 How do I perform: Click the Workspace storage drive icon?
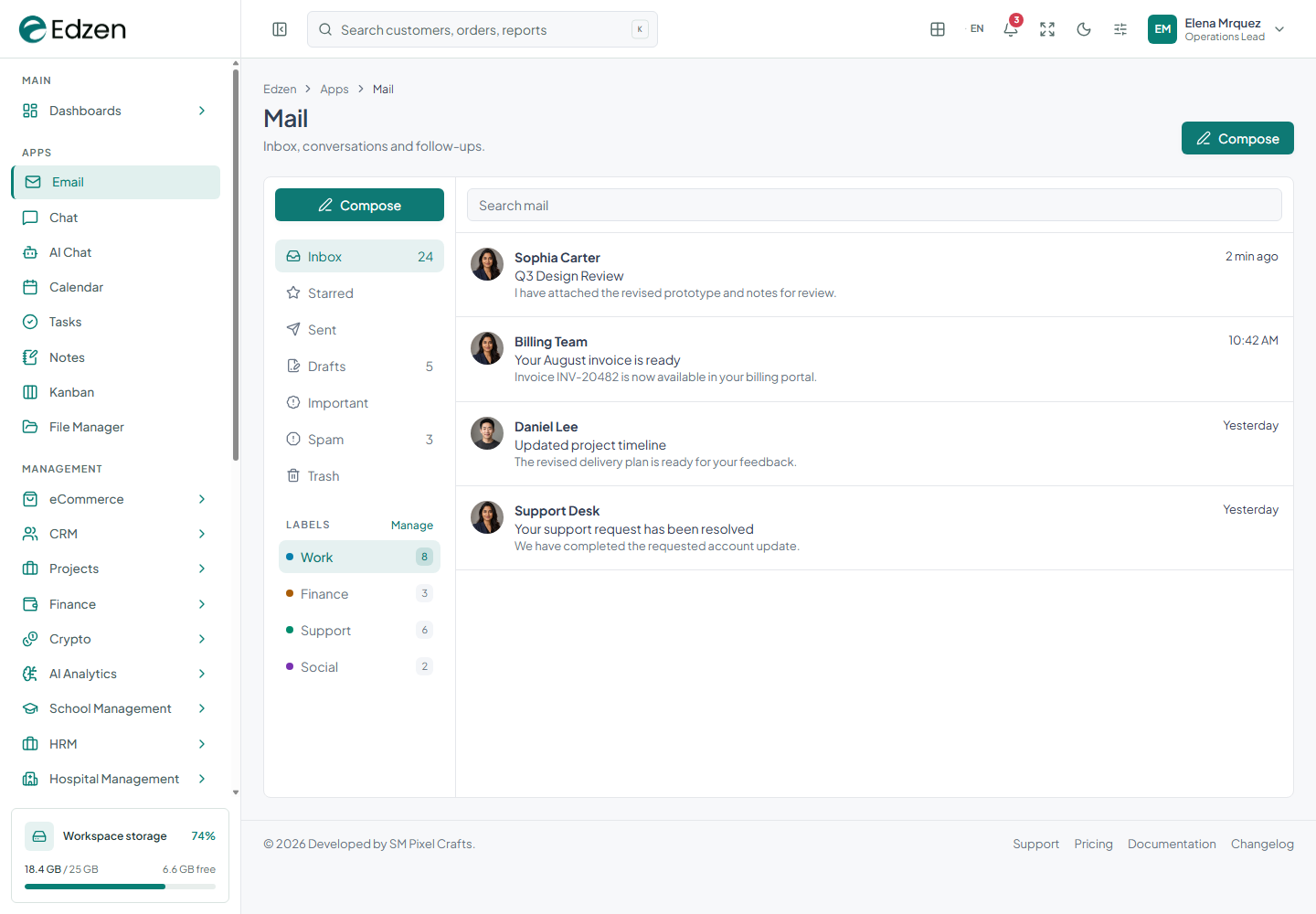coord(39,836)
